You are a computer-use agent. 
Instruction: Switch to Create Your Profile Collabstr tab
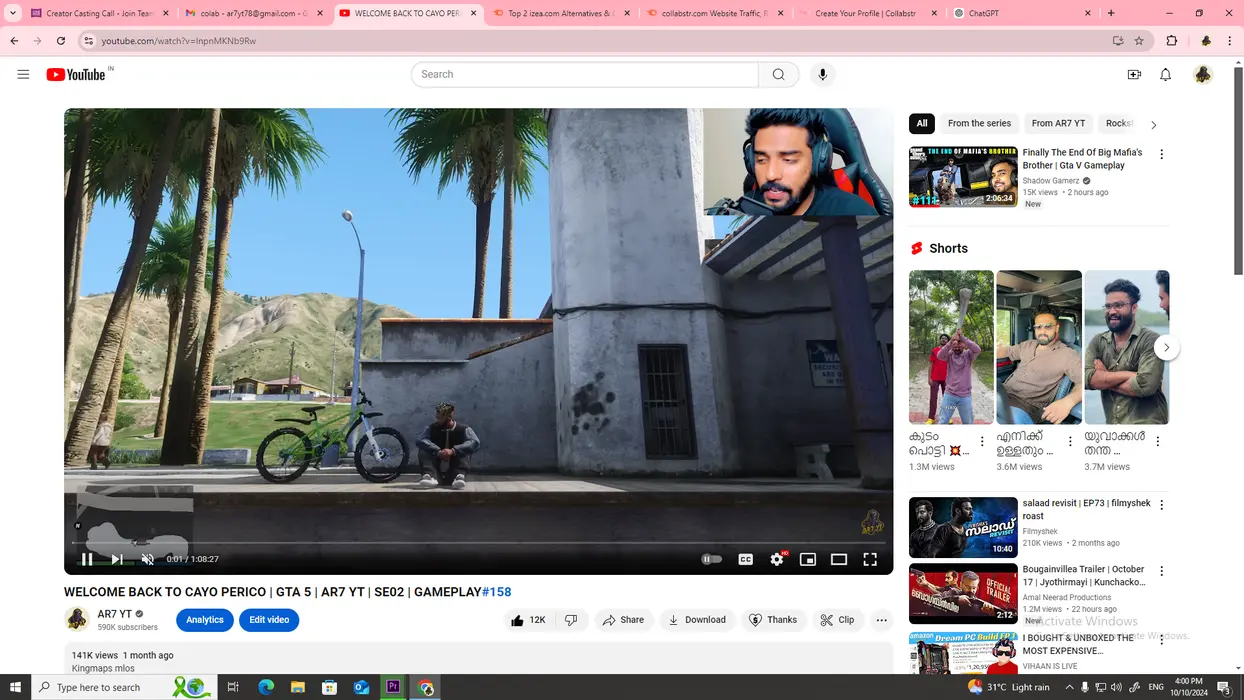coord(865,13)
